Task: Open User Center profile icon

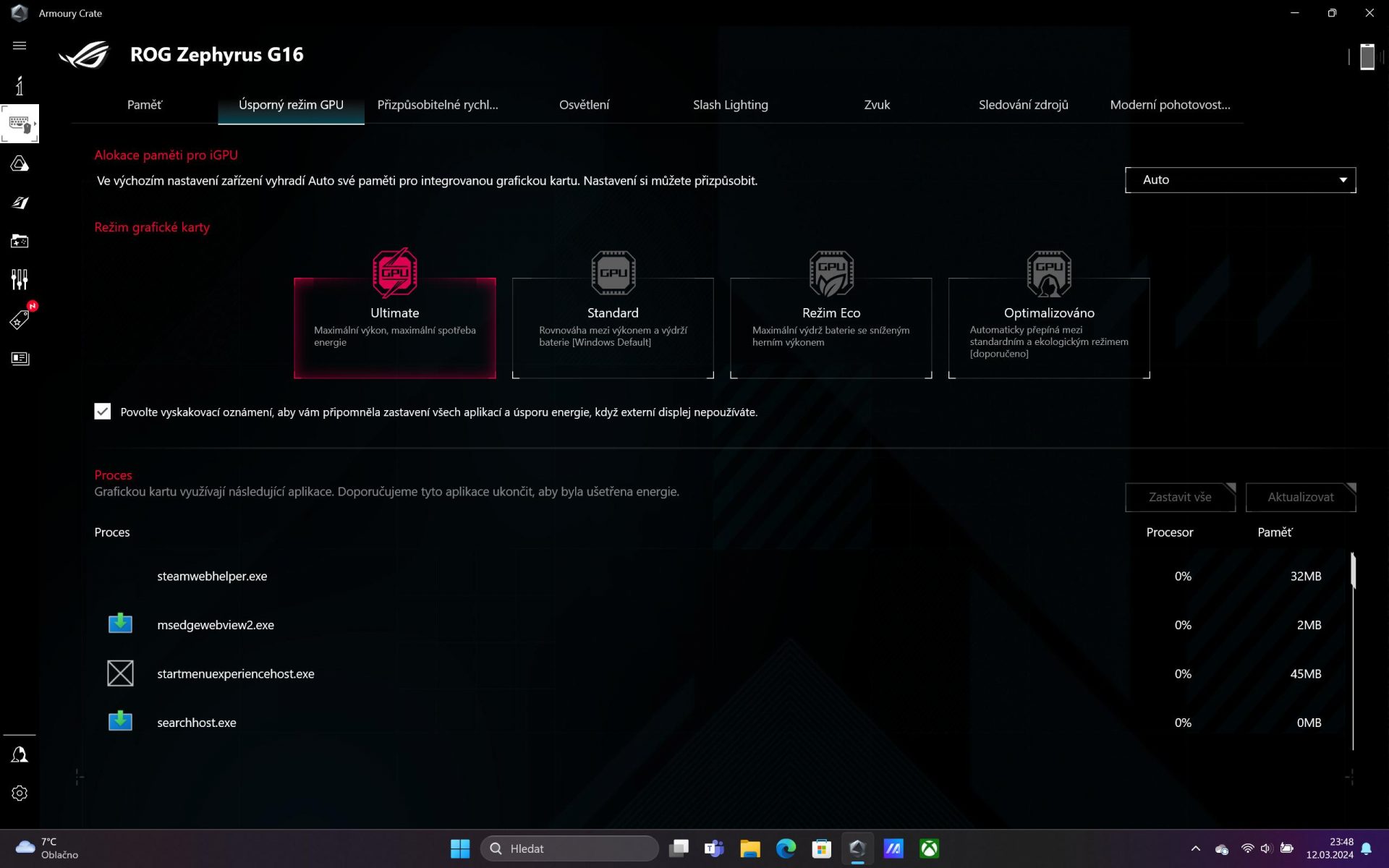Action: click(20, 754)
